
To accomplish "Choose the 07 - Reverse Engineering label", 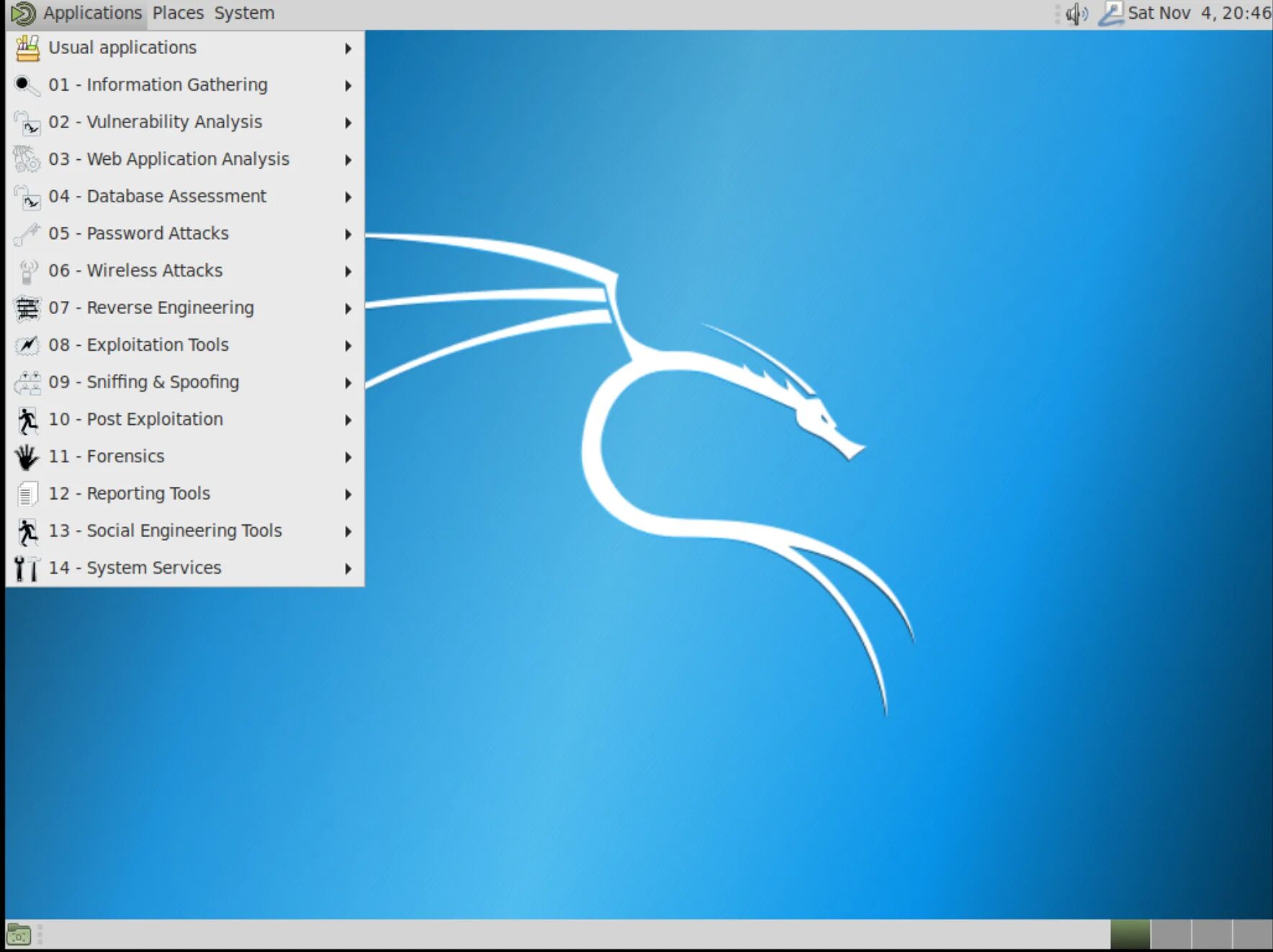I will 151,308.
